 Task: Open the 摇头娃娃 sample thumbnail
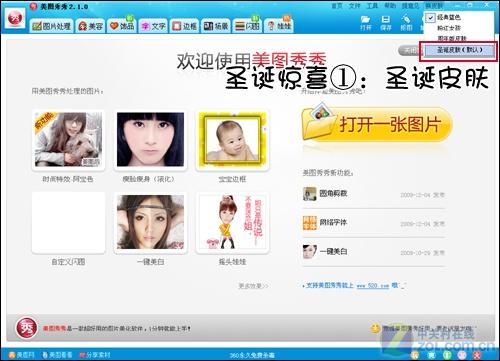pos(232,222)
